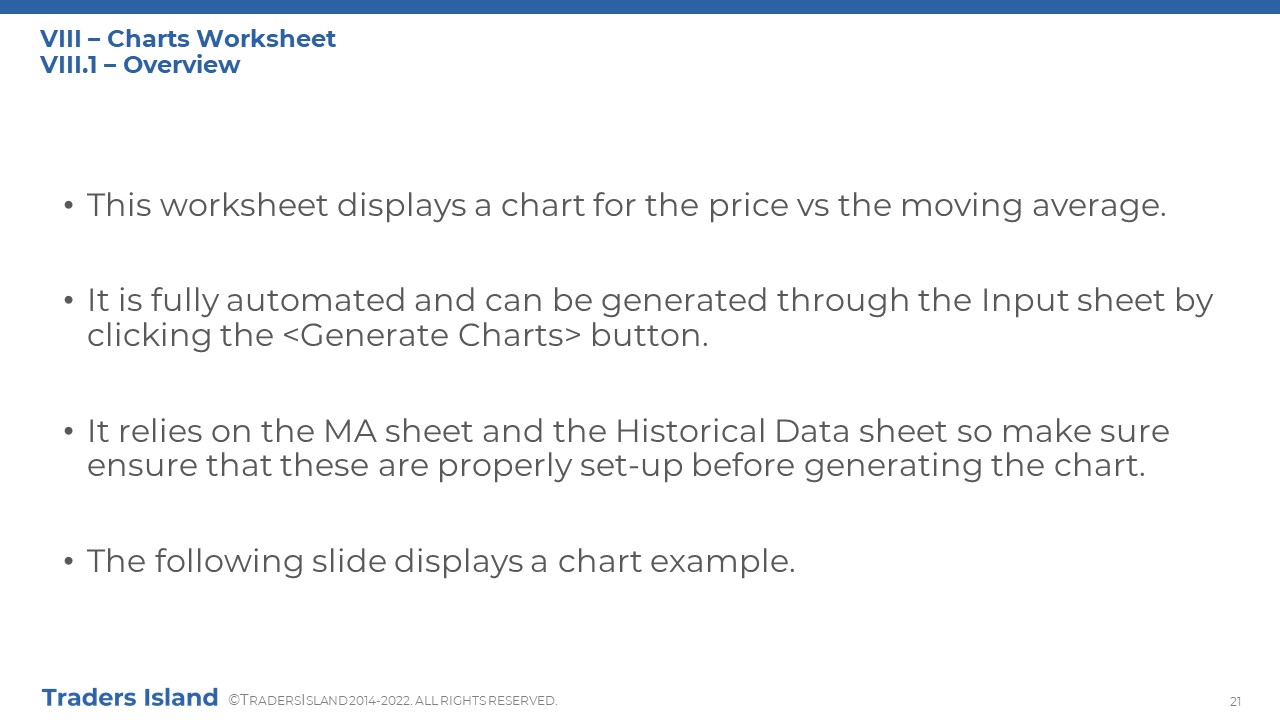Viewport: 1280px width, 720px height.
Task: Select the words 'moving average' in first bullet
Action: (1033, 206)
